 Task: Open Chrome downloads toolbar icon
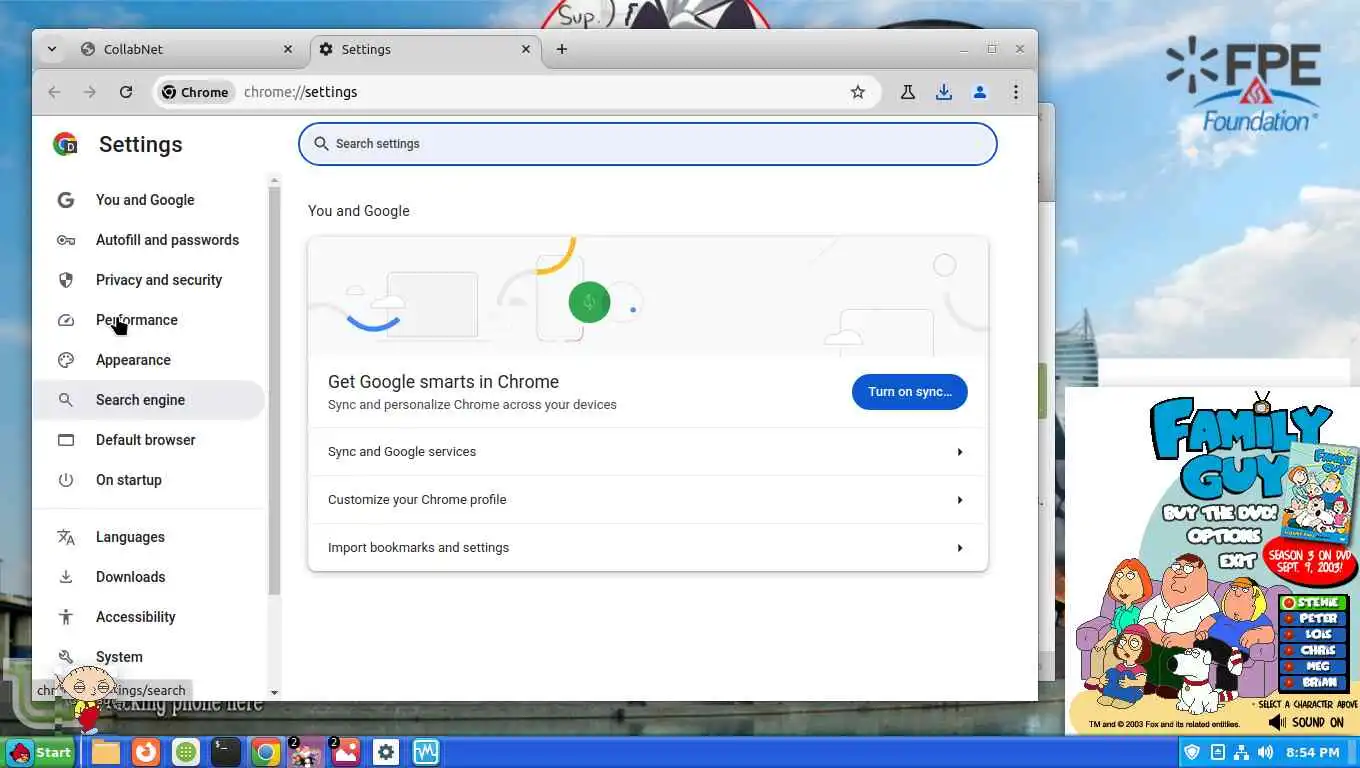(944, 92)
